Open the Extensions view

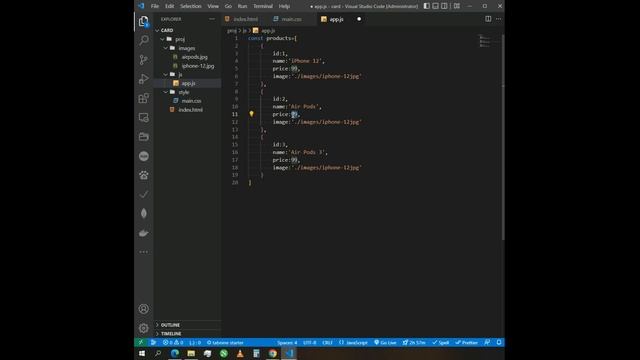144,98
